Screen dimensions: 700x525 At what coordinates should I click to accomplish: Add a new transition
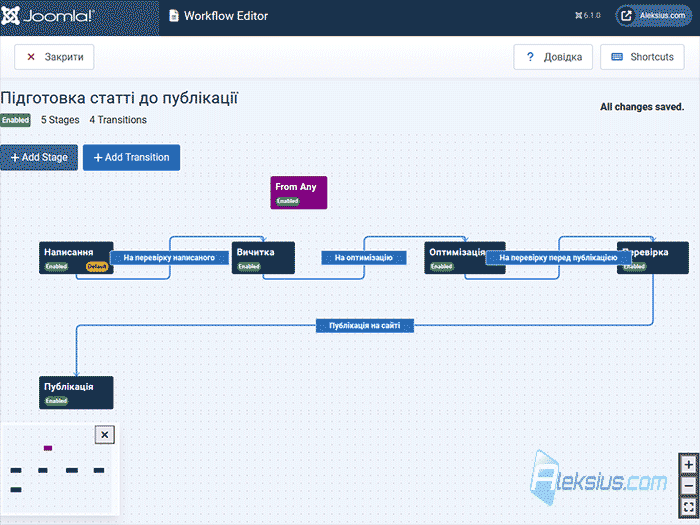[x=131, y=157]
